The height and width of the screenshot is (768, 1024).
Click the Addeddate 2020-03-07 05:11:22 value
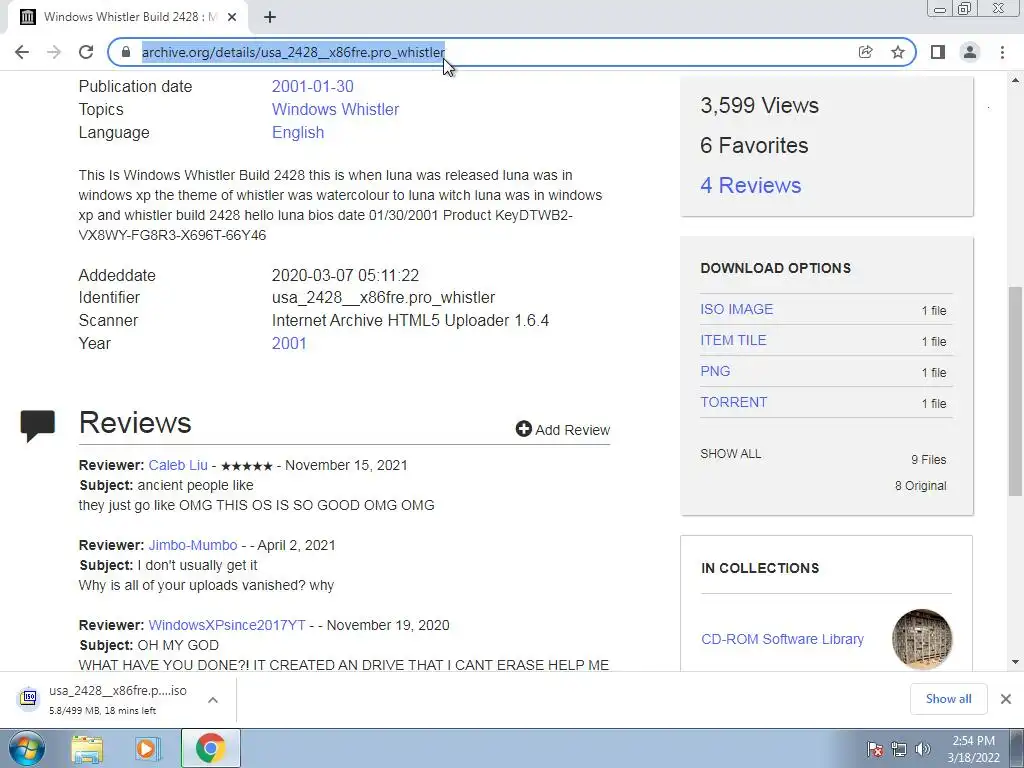tap(345, 276)
